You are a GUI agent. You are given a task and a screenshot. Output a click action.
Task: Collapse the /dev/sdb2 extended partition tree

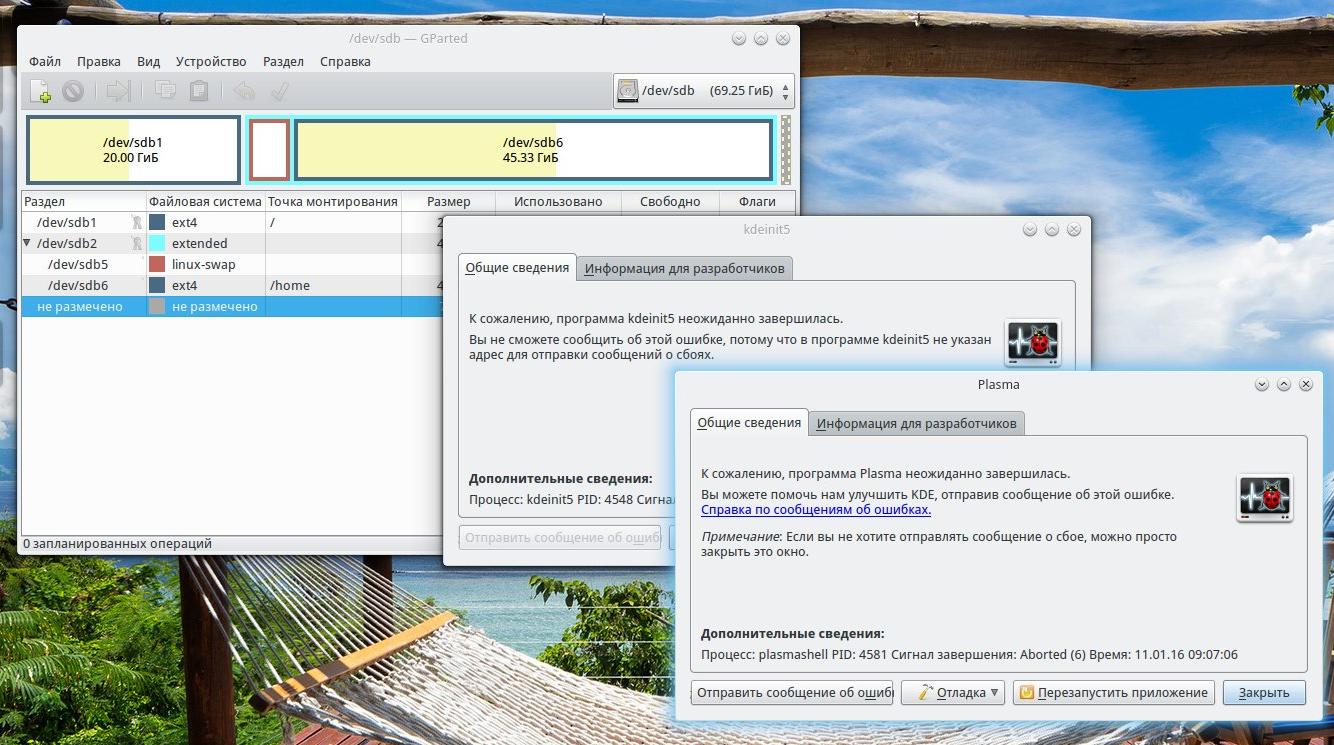click(27, 243)
